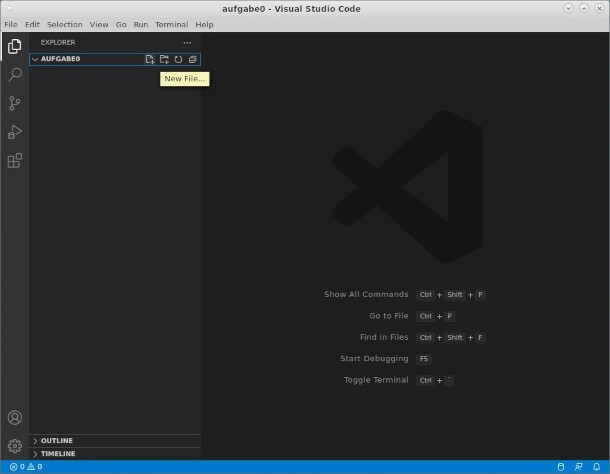This screenshot has width=610, height=474.
Task: Open the File menu
Action: click(11, 25)
